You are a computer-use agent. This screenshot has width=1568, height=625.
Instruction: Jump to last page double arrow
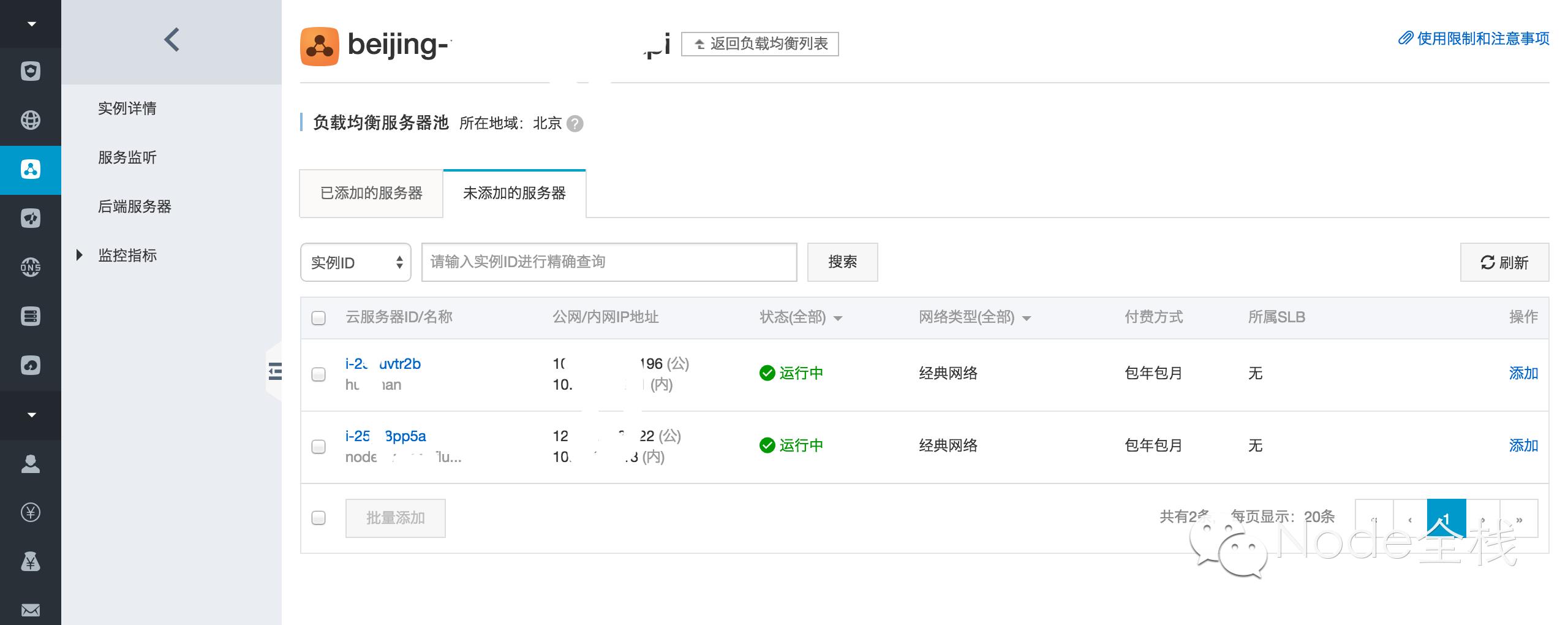click(1519, 519)
